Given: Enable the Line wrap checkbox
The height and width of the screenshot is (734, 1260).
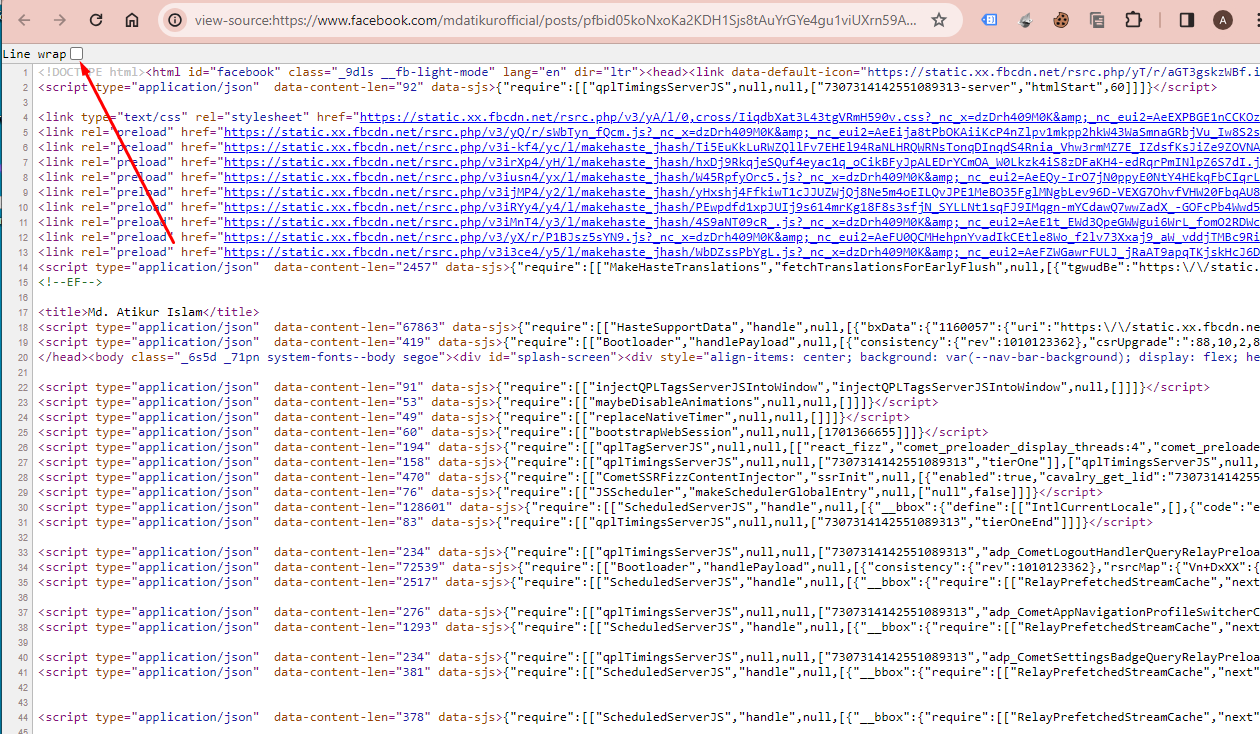Looking at the screenshot, I should [x=77, y=53].
